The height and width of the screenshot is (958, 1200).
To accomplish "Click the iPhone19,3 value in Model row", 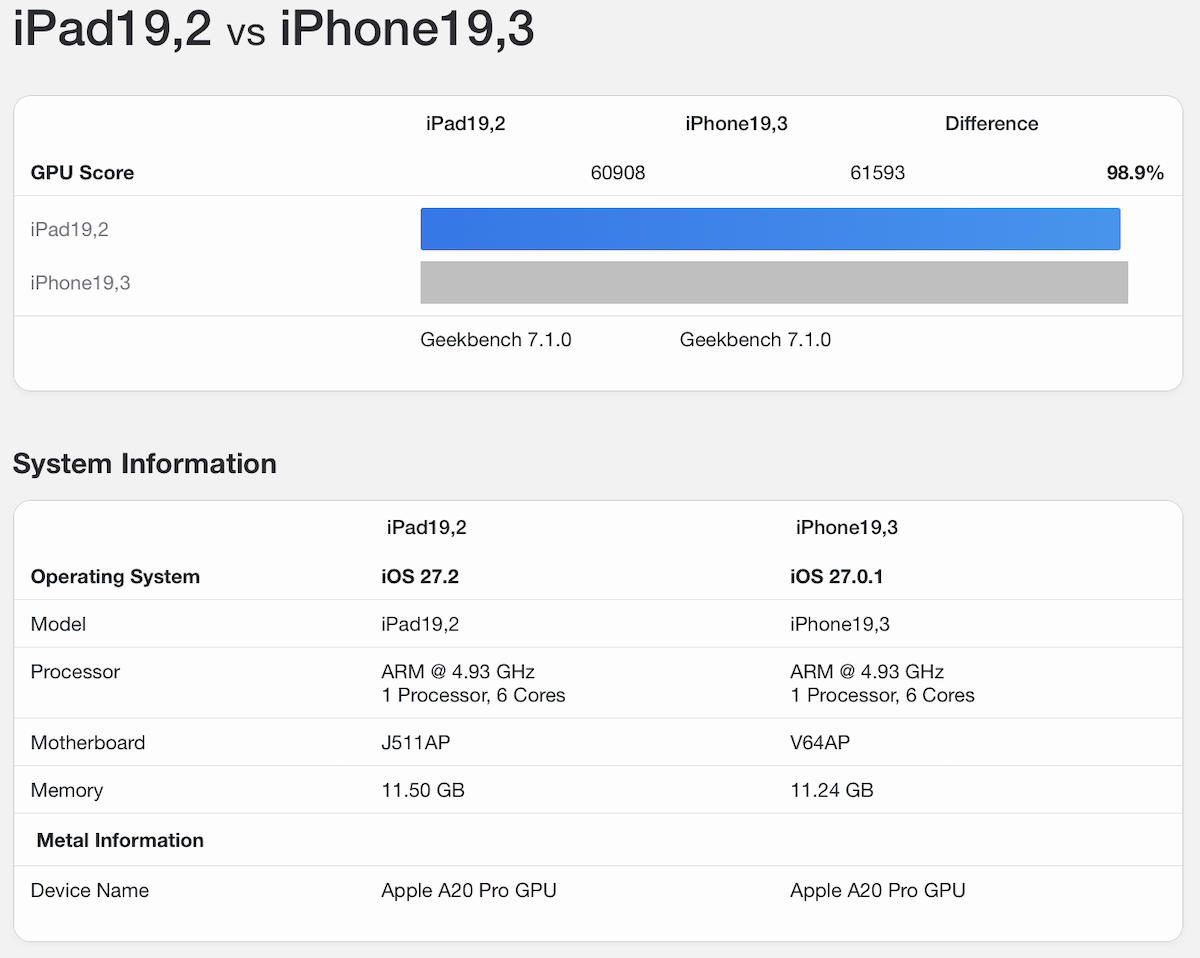I will (840, 624).
